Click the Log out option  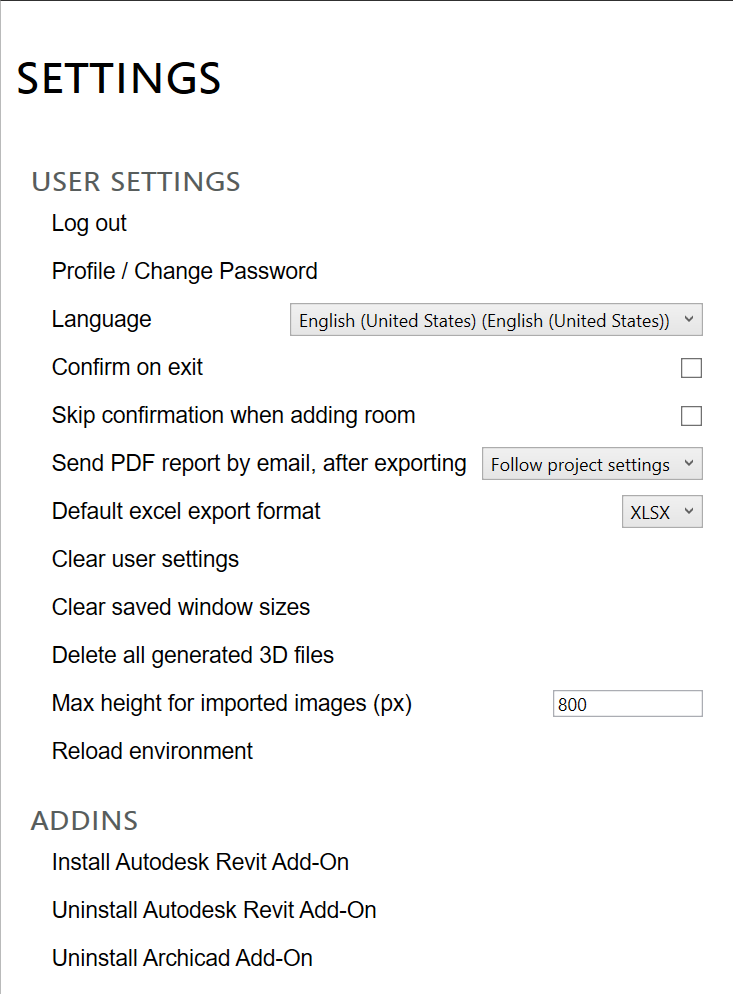click(89, 223)
